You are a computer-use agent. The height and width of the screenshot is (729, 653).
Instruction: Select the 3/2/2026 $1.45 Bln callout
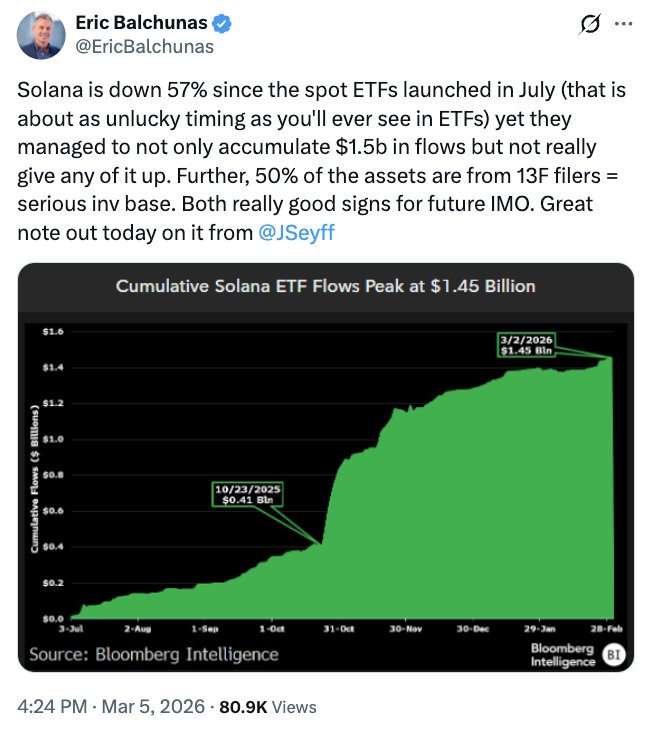526,345
